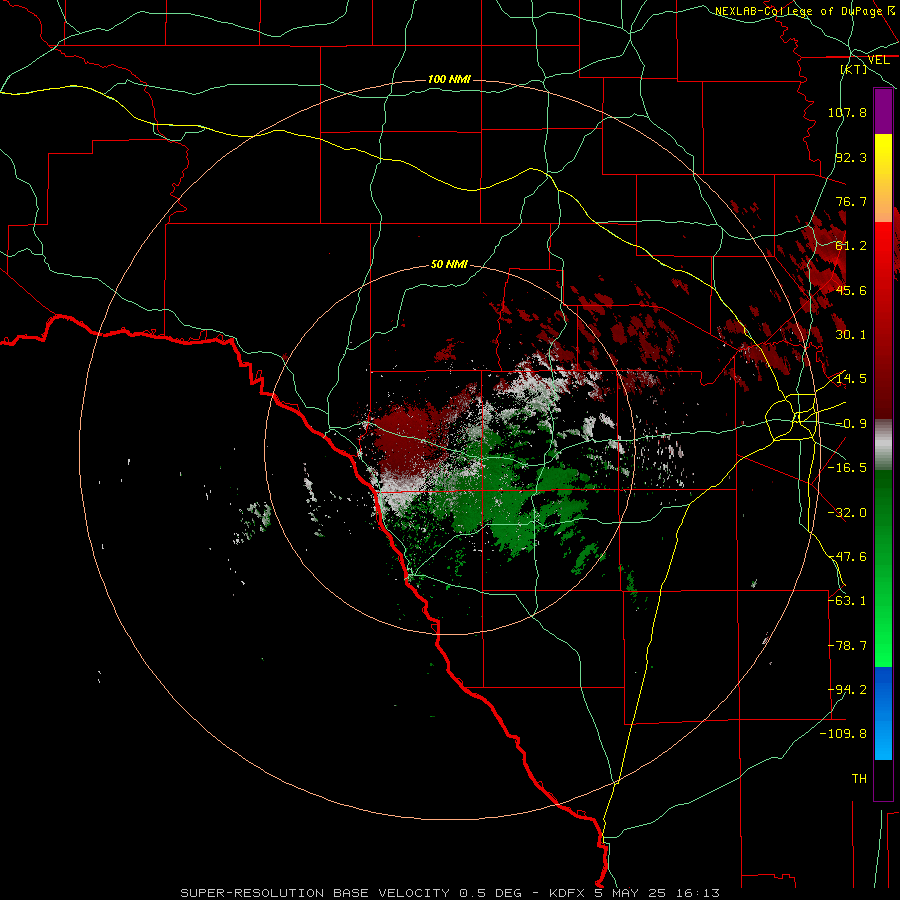Click the blue segment of velocity color bar

coord(883,713)
